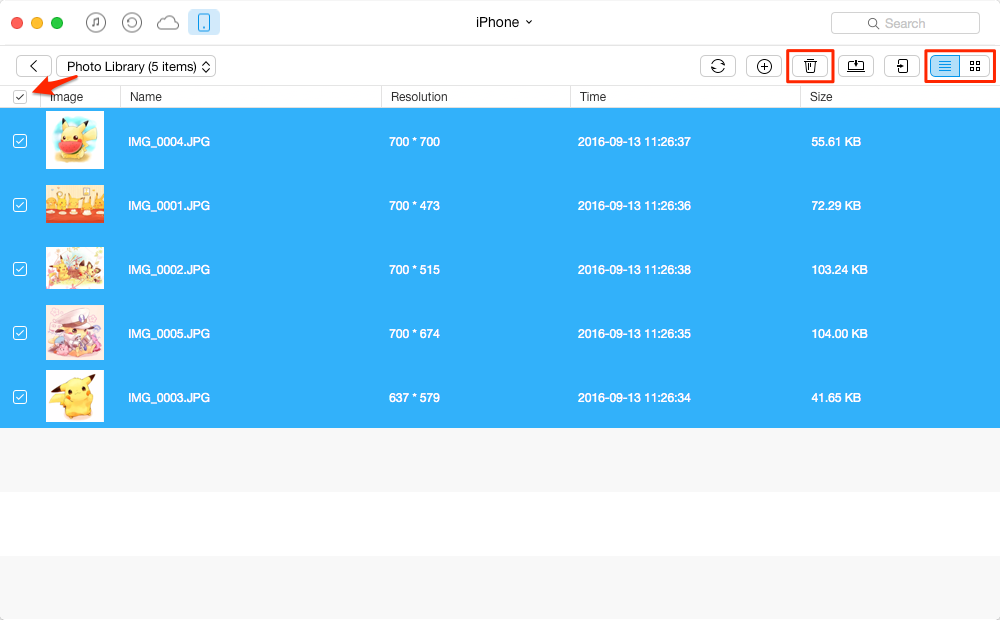Open the Photo Library category dropdown

[136, 66]
